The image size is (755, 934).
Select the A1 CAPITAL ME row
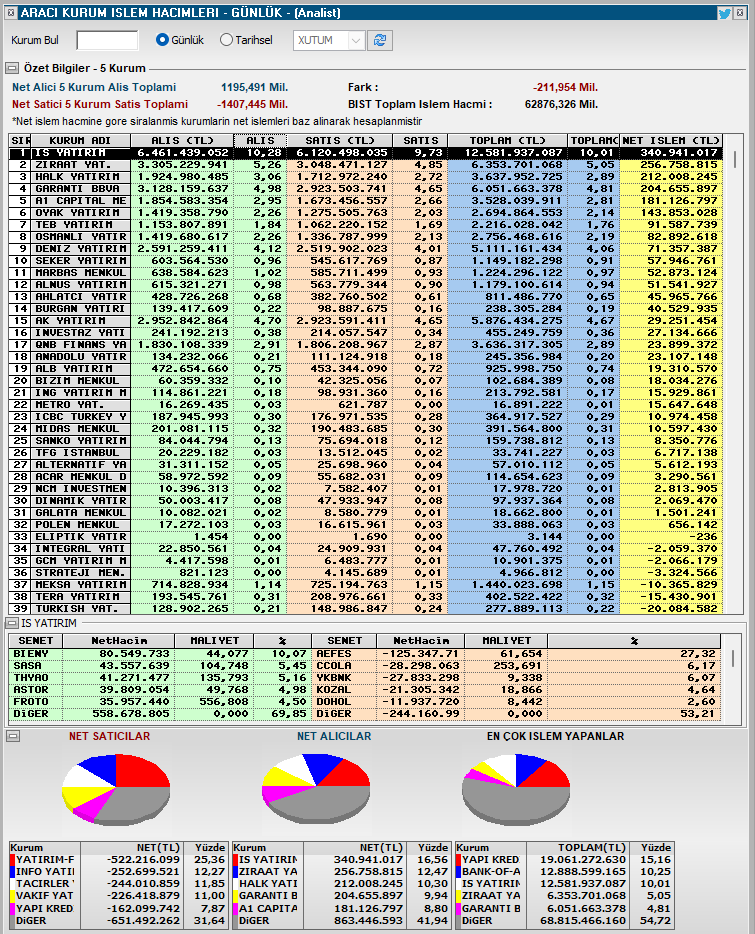[365, 201]
